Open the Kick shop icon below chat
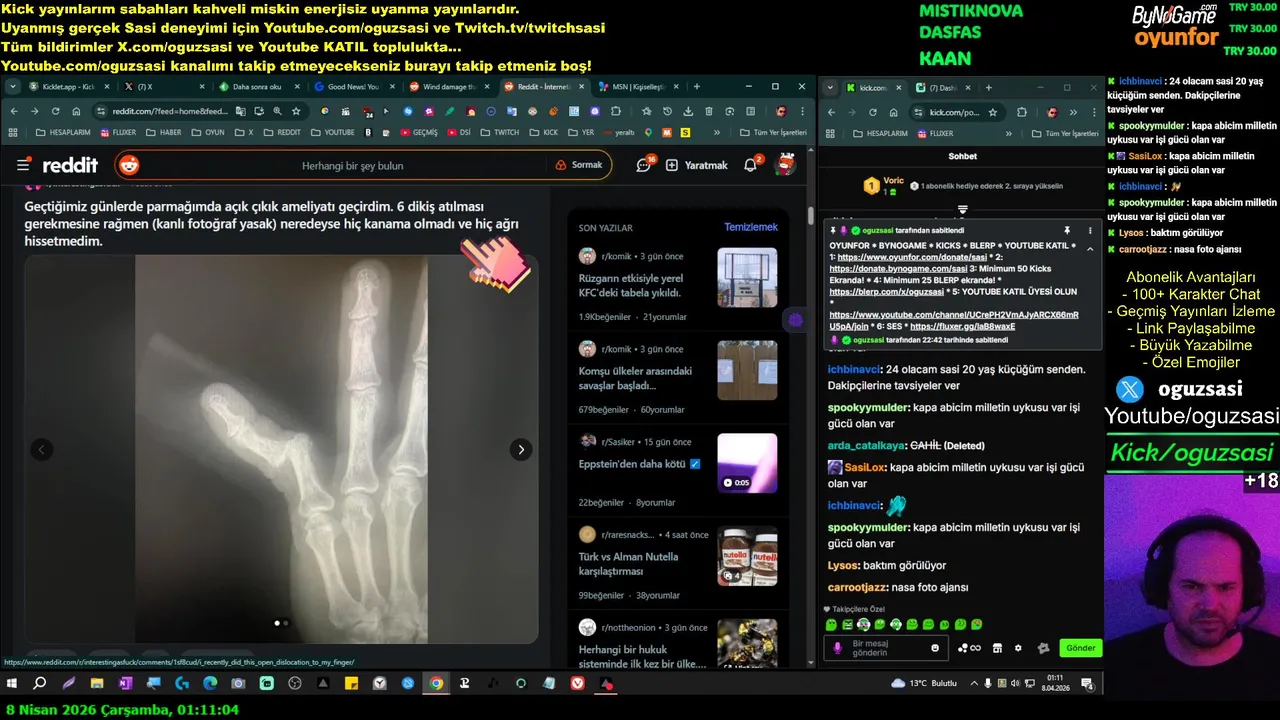This screenshot has width=1280, height=720. [x=997, y=648]
